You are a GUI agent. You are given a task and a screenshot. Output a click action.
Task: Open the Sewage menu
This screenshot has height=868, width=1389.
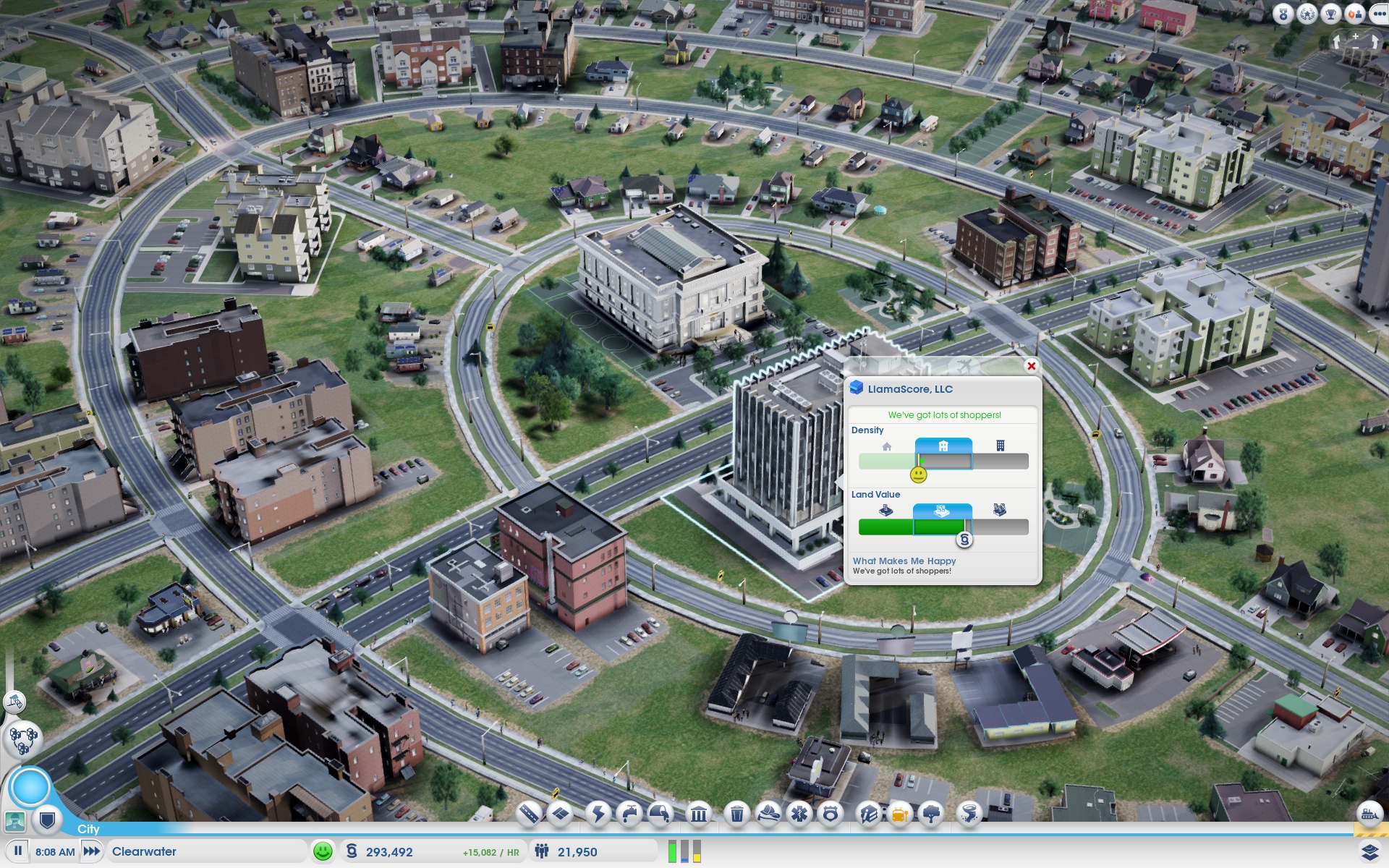coord(660,814)
